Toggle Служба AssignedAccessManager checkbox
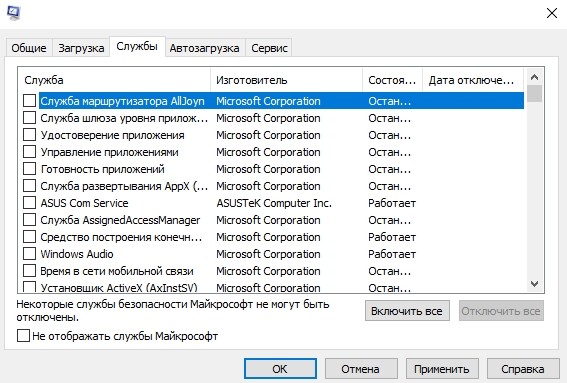The height and width of the screenshot is (383, 567). (29, 220)
